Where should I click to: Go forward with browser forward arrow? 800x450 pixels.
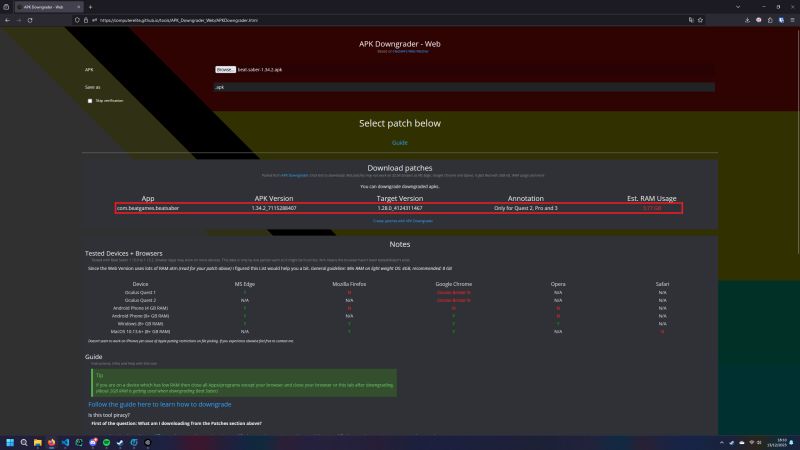click(x=19, y=20)
